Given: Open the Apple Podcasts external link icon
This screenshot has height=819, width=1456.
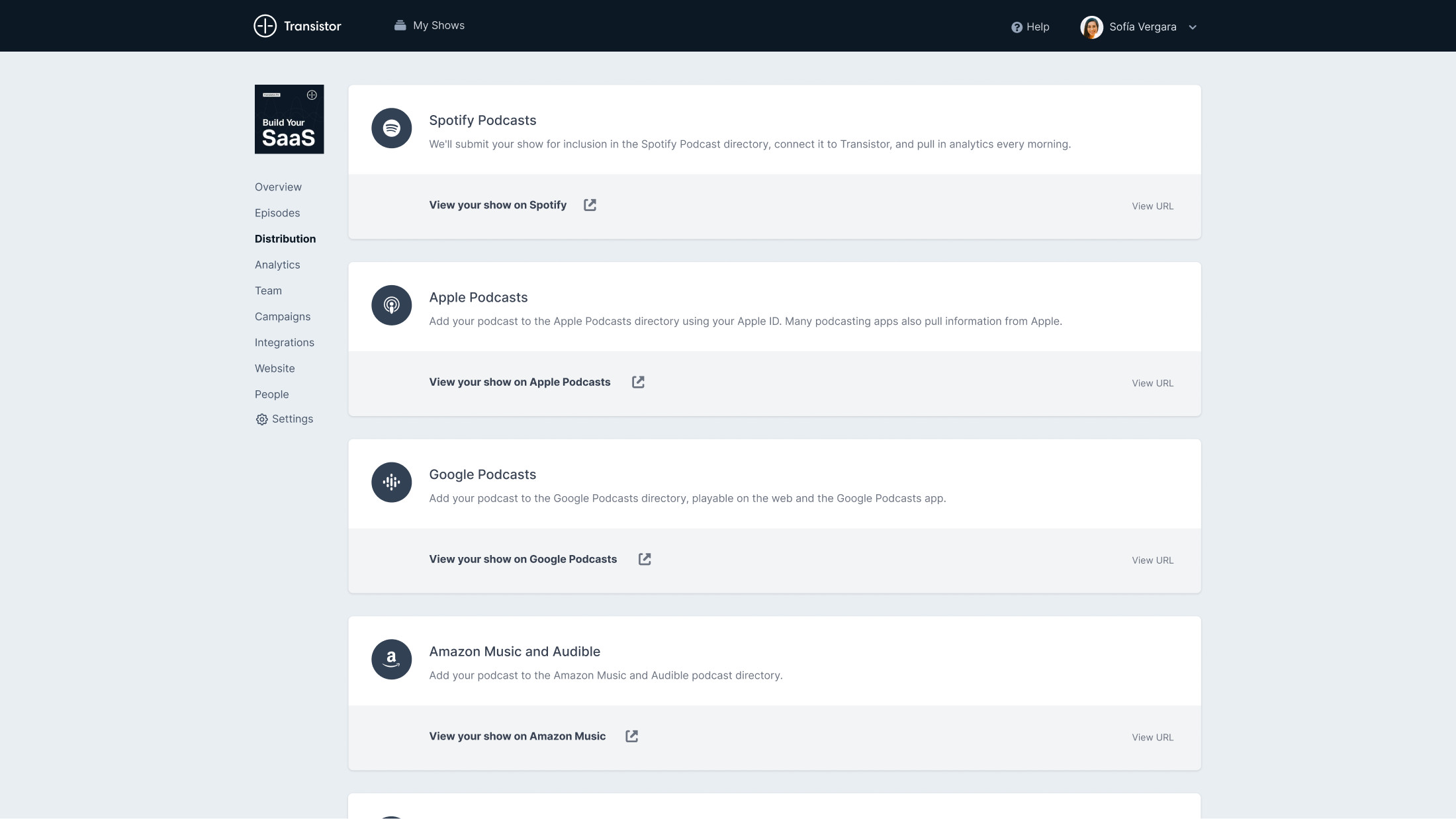Looking at the screenshot, I should pos(638,382).
